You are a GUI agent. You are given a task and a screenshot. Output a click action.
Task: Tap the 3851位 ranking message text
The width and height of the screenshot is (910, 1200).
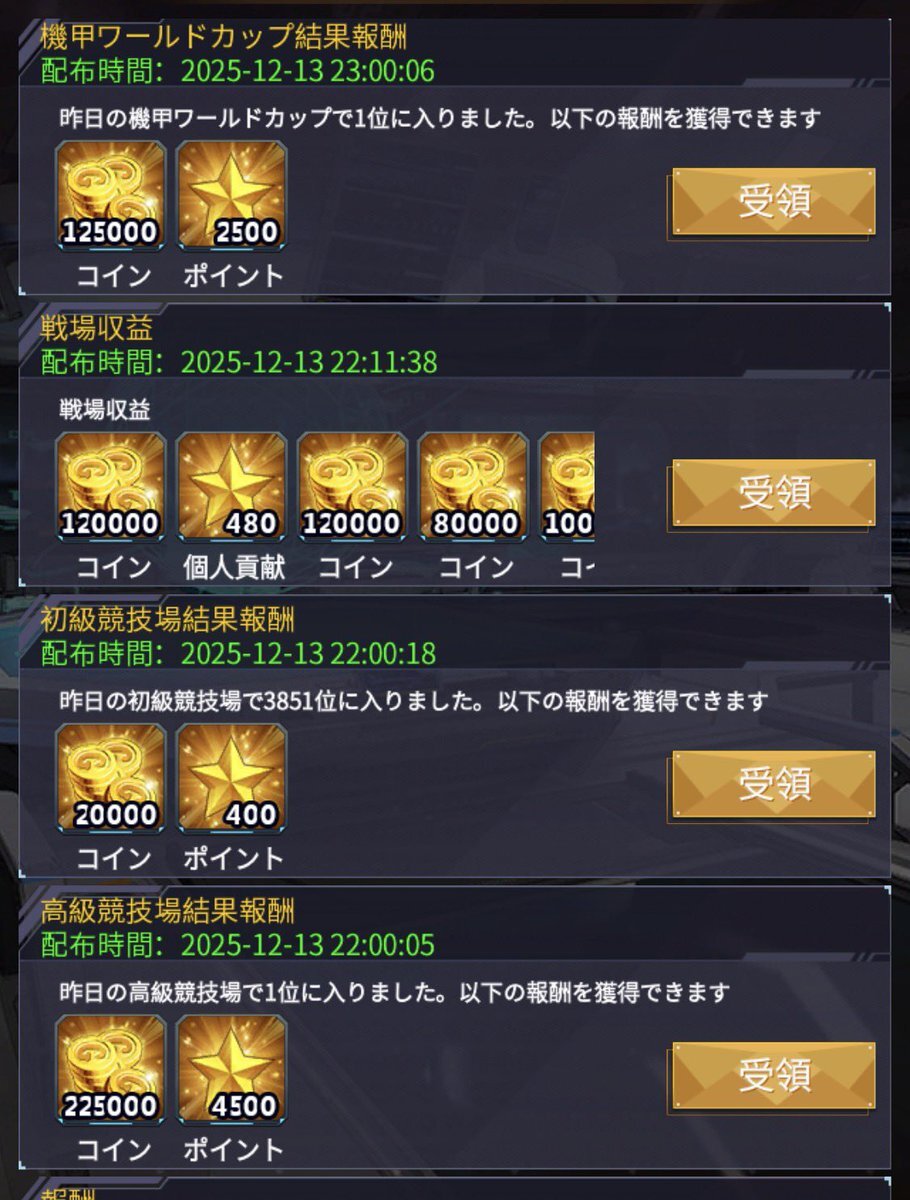[x=413, y=701]
